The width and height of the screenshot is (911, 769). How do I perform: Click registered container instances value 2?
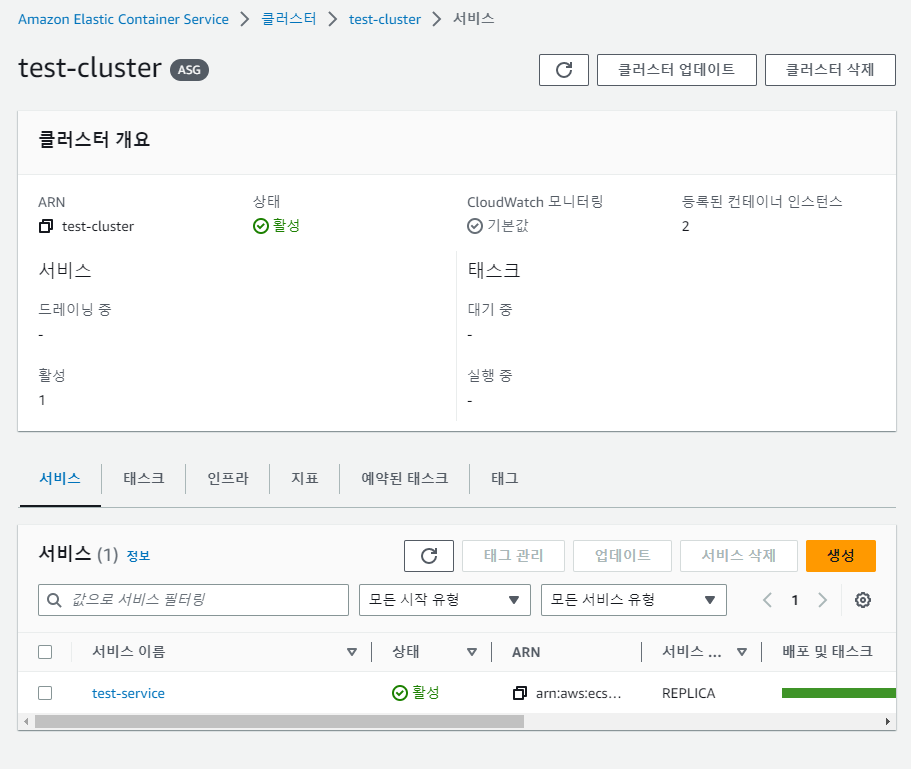tap(686, 226)
